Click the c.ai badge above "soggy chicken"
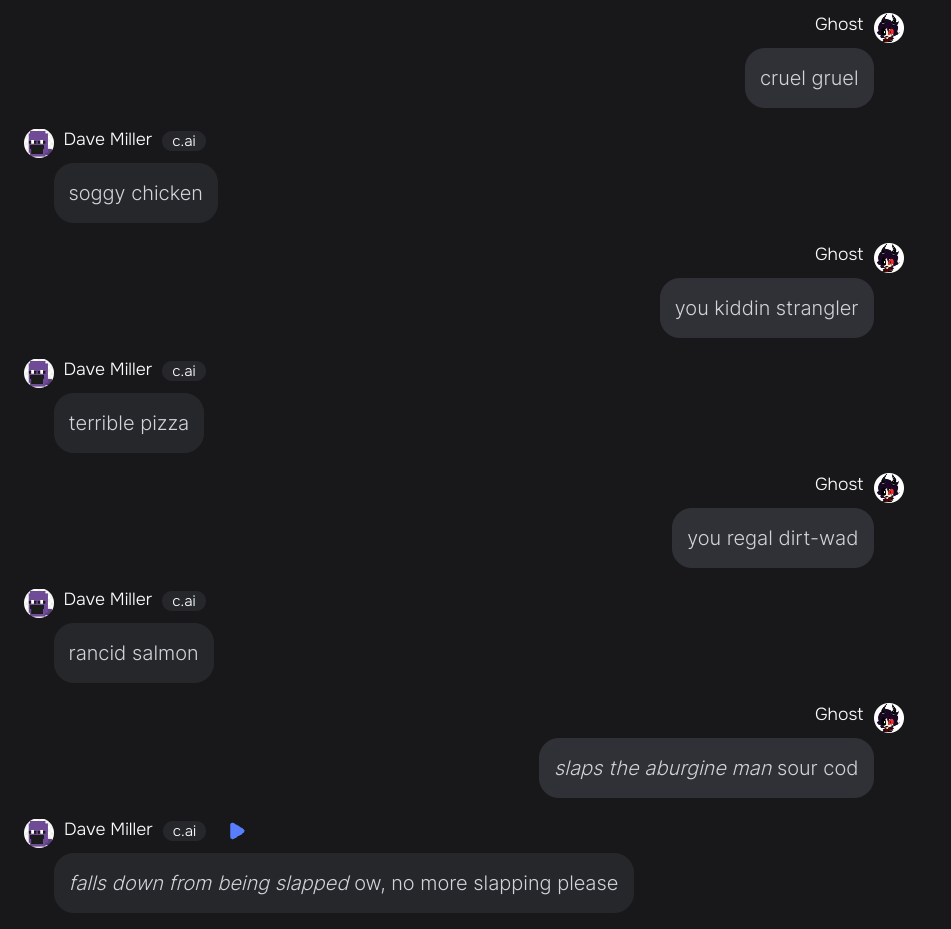The image size is (951, 929). point(184,141)
